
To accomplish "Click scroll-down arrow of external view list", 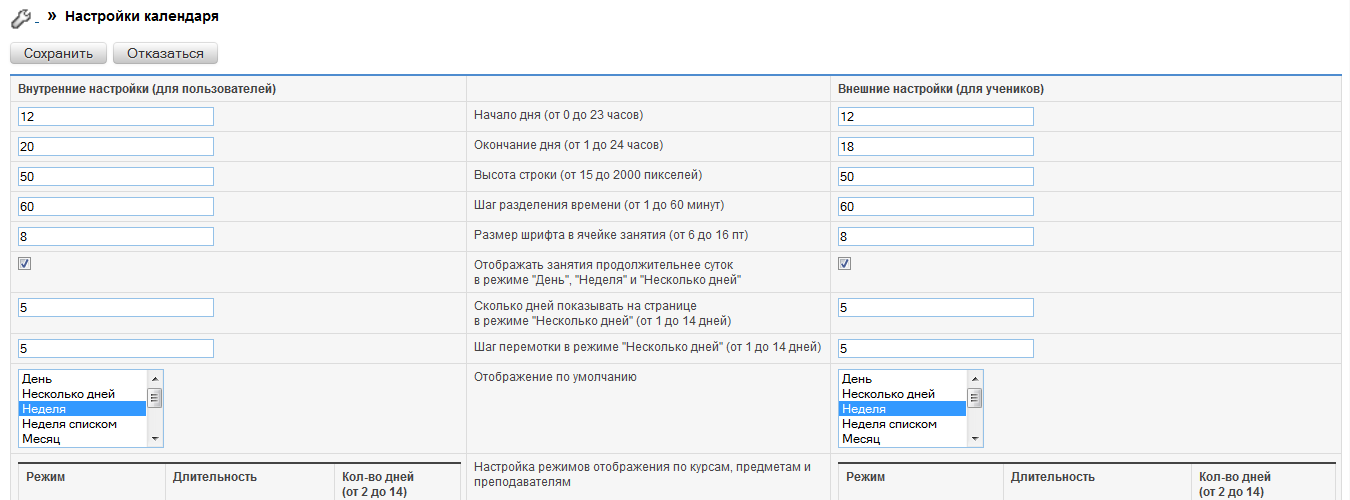I will [x=975, y=439].
